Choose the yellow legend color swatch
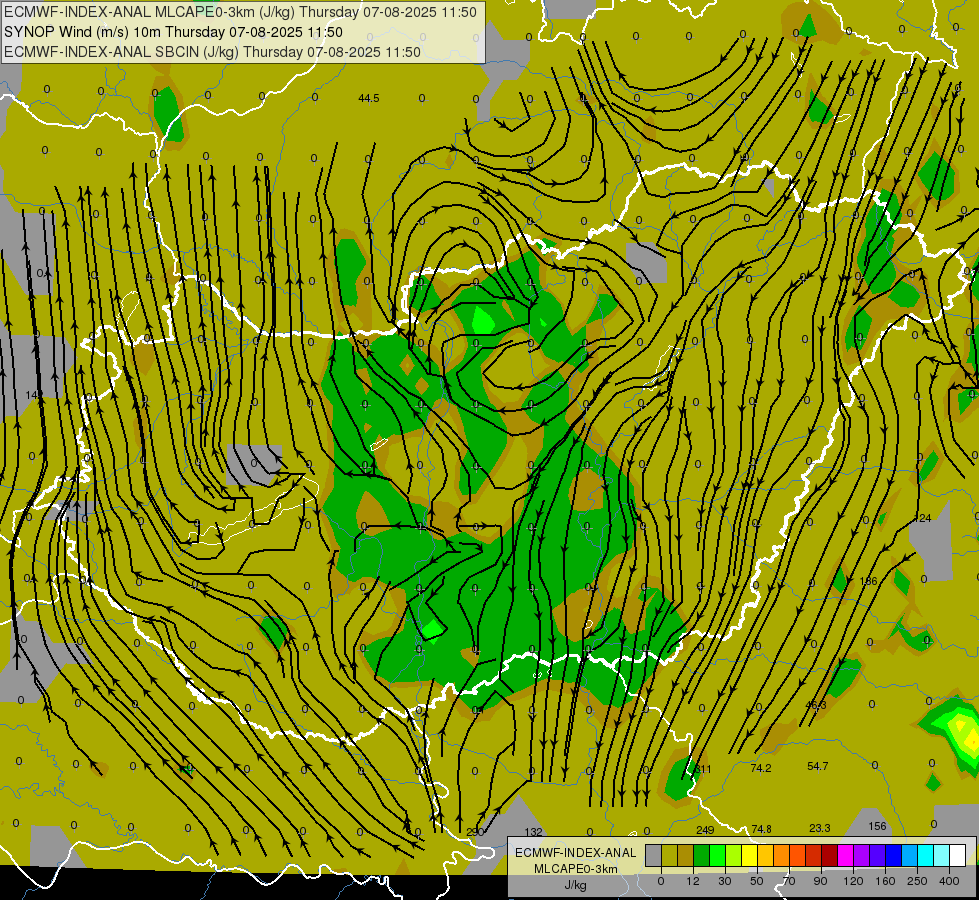979x900 pixels. coord(750,855)
